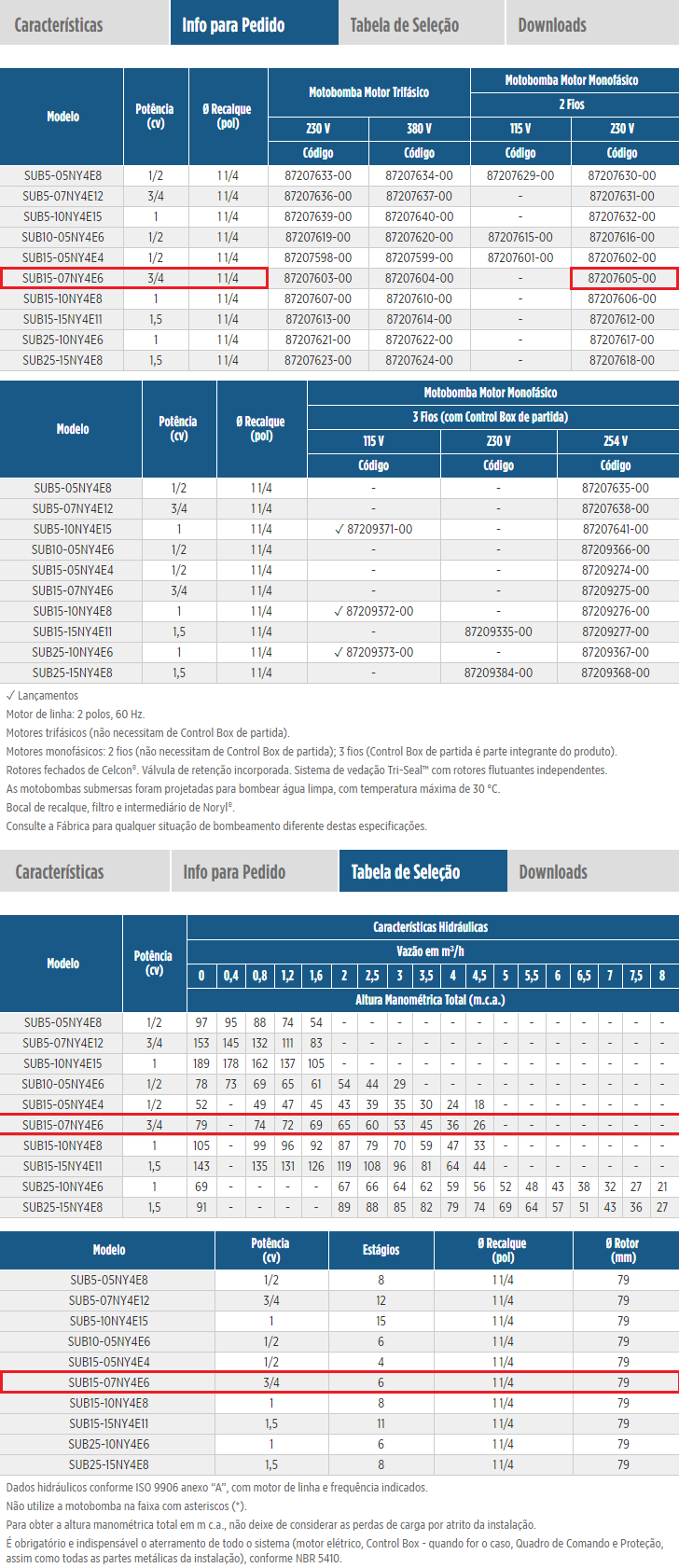Click the checkmark in the Lançamentos legend
The image size is (679, 1568).
pyautogui.click(x=10, y=695)
